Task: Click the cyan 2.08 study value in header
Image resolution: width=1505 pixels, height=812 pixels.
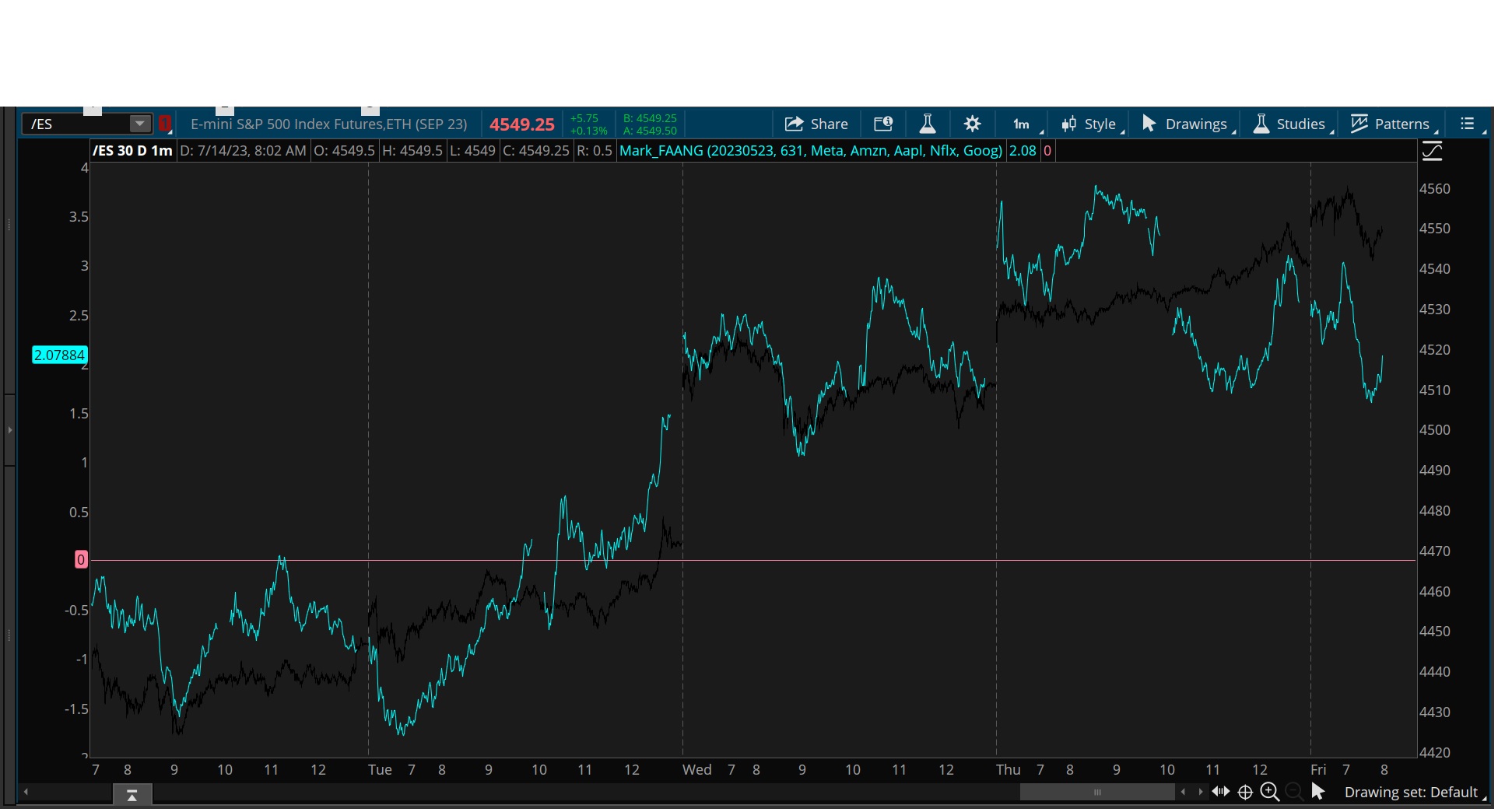Action: coord(1023,151)
